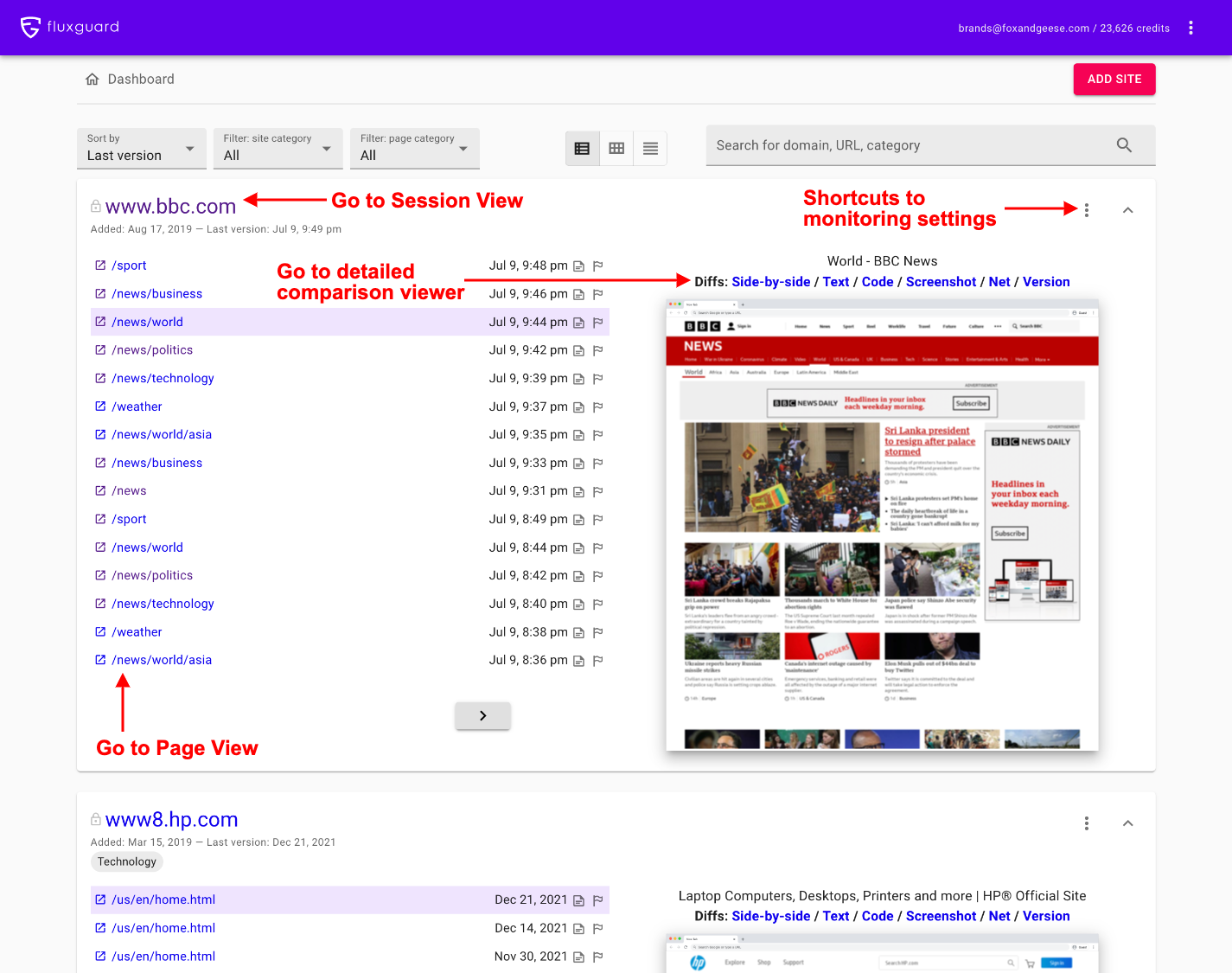Open /us/en/home.html from Dec 21, 2021
The width and height of the screenshot is (1232, 973).
click(163, 899)
